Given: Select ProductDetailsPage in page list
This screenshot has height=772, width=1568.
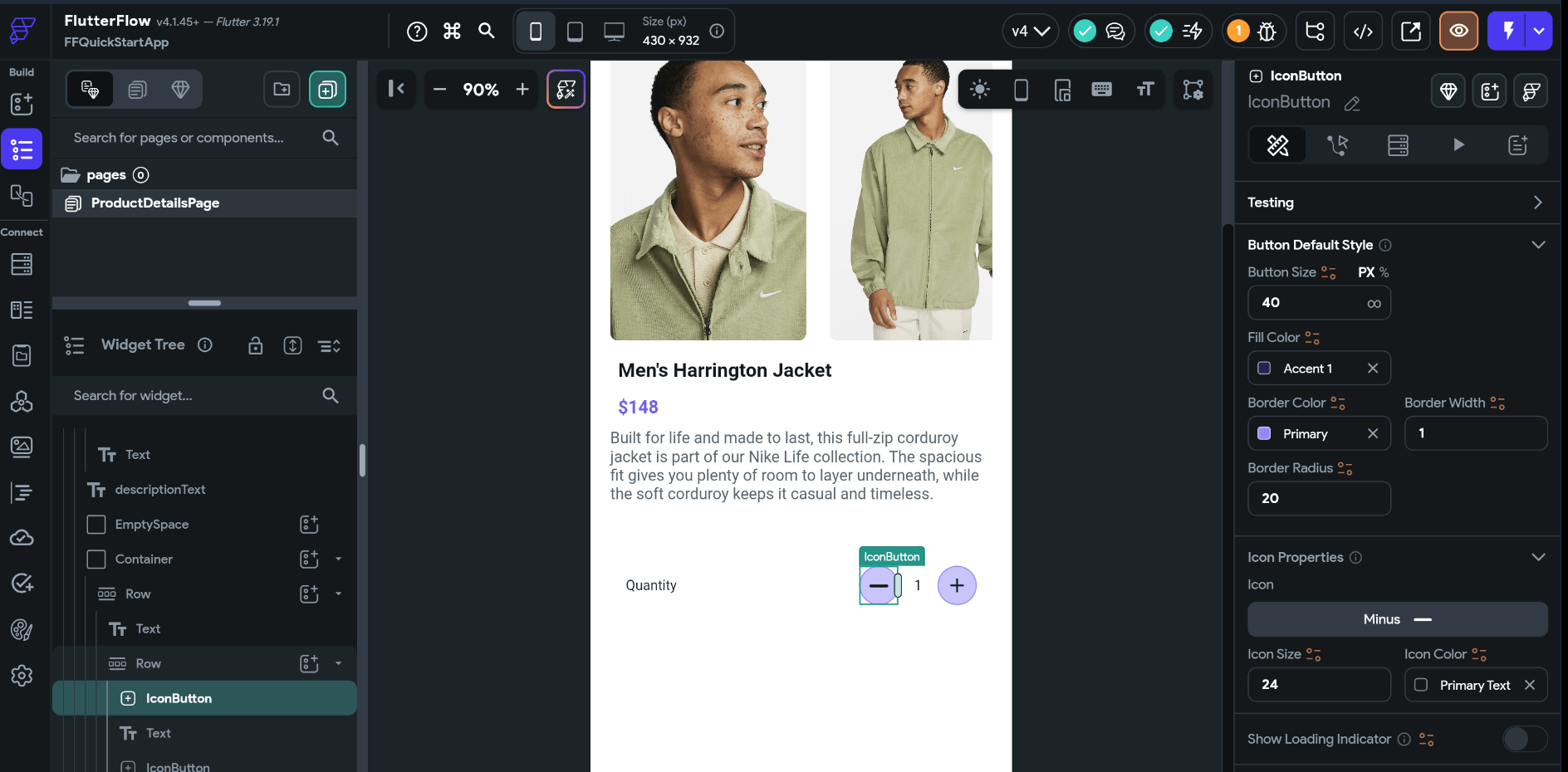Looking at the screenshot, I should tap(204, 203).
